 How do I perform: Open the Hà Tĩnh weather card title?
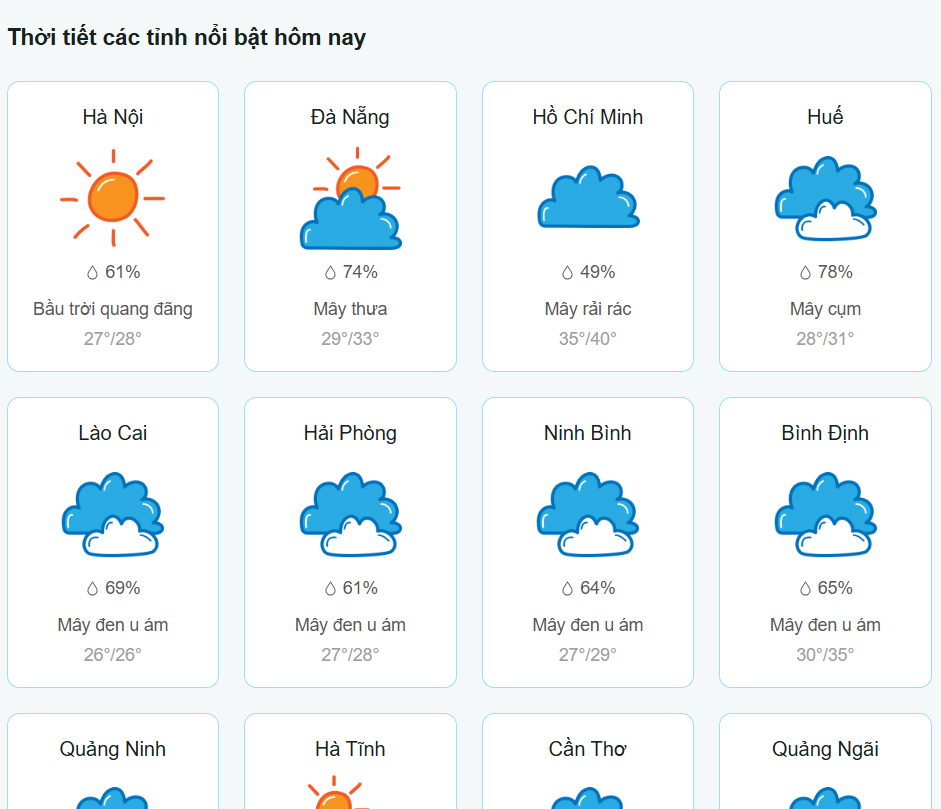click(350, 749)
